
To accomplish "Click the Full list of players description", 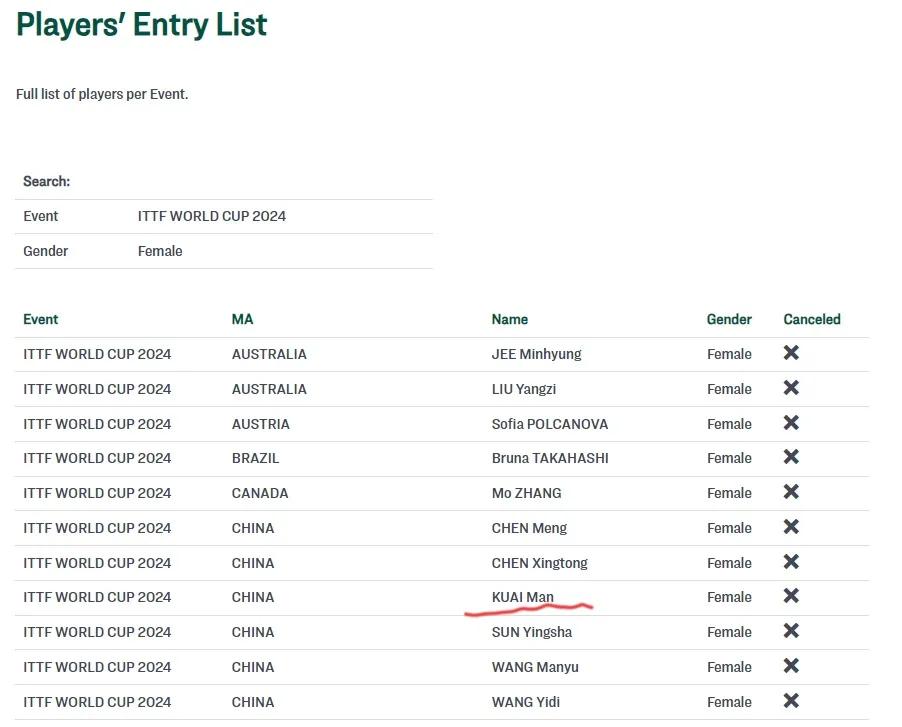I will (x=102, y=94).
